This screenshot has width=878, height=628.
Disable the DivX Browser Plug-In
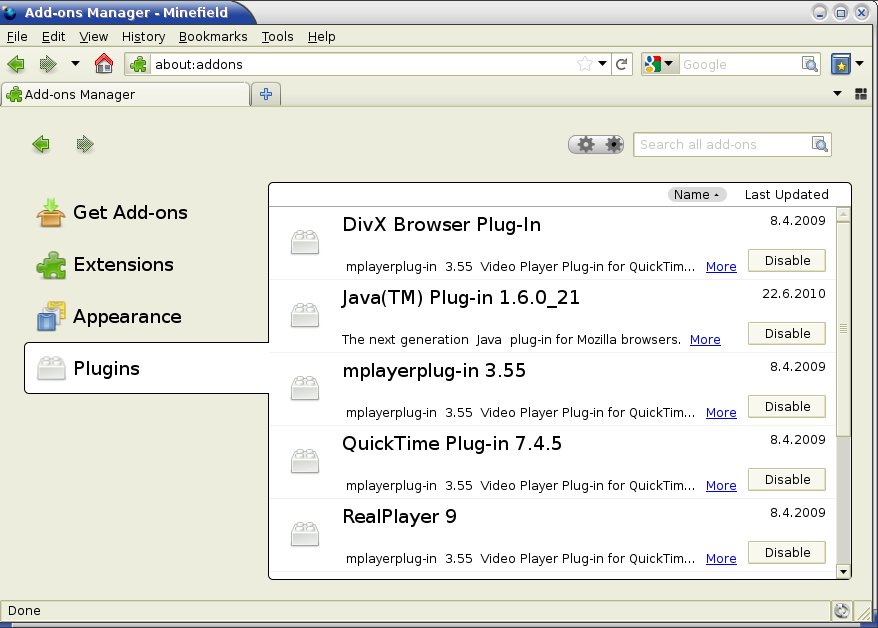787,261
